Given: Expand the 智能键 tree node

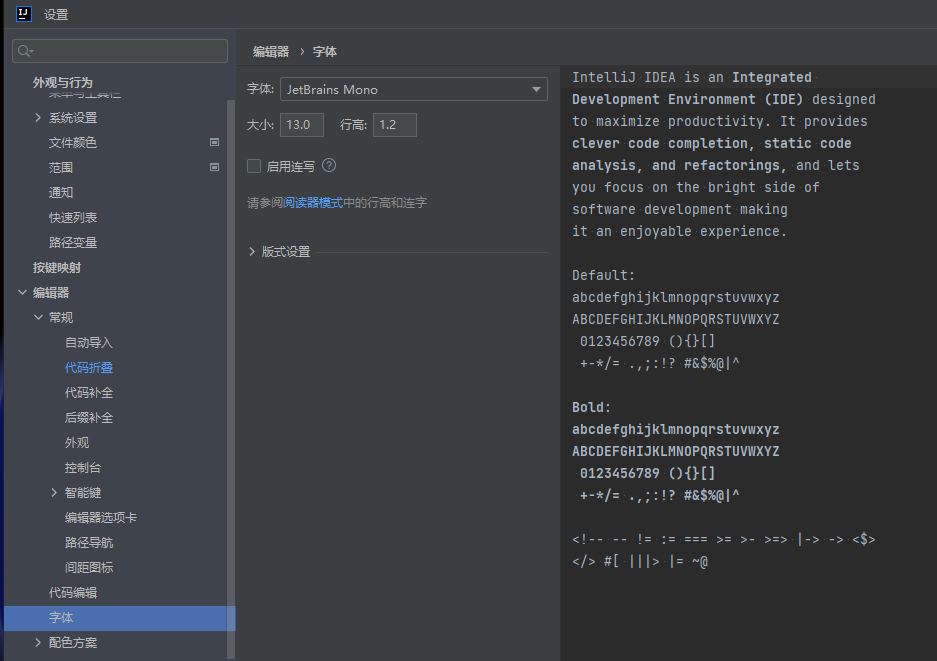Looking at the screenshot, I should (54, 492).
